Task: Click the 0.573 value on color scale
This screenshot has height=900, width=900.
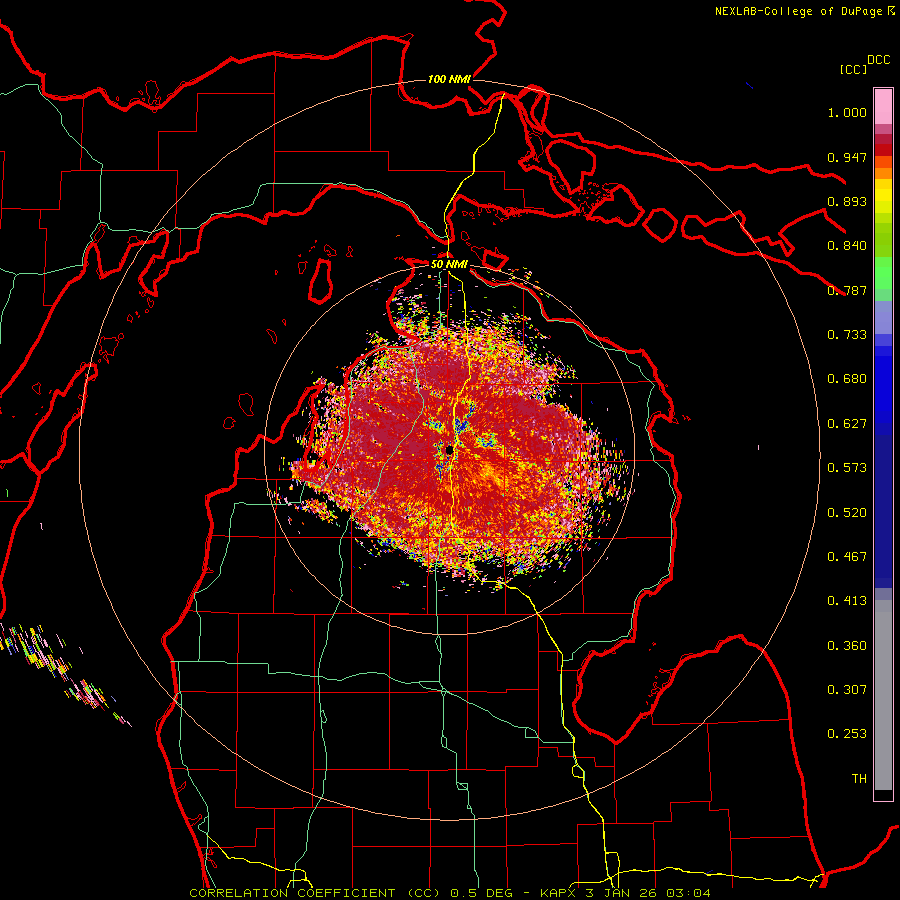Action: point(847,468)
